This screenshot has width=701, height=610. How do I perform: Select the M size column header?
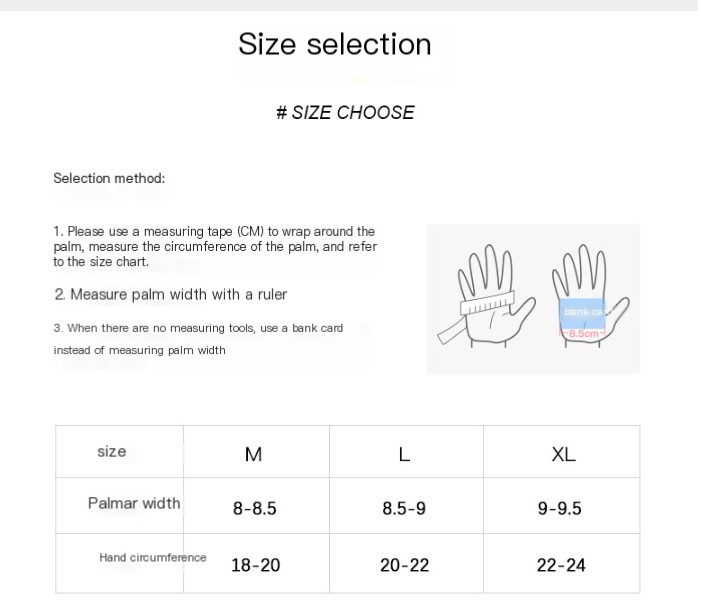[253, 454]
